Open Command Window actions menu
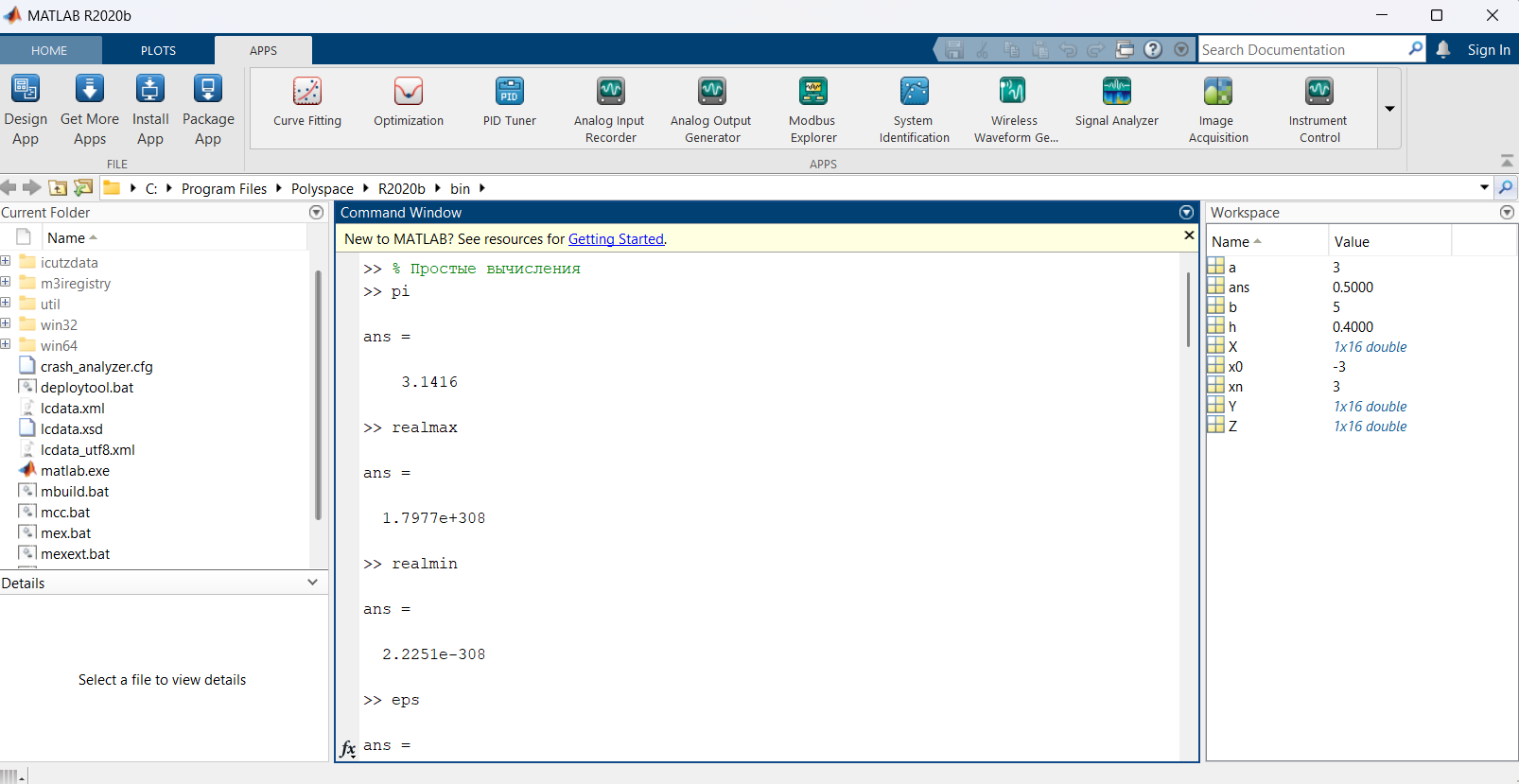This screenshot has width=1519, height=784. pyautogui.click(x=1186, y=213)
